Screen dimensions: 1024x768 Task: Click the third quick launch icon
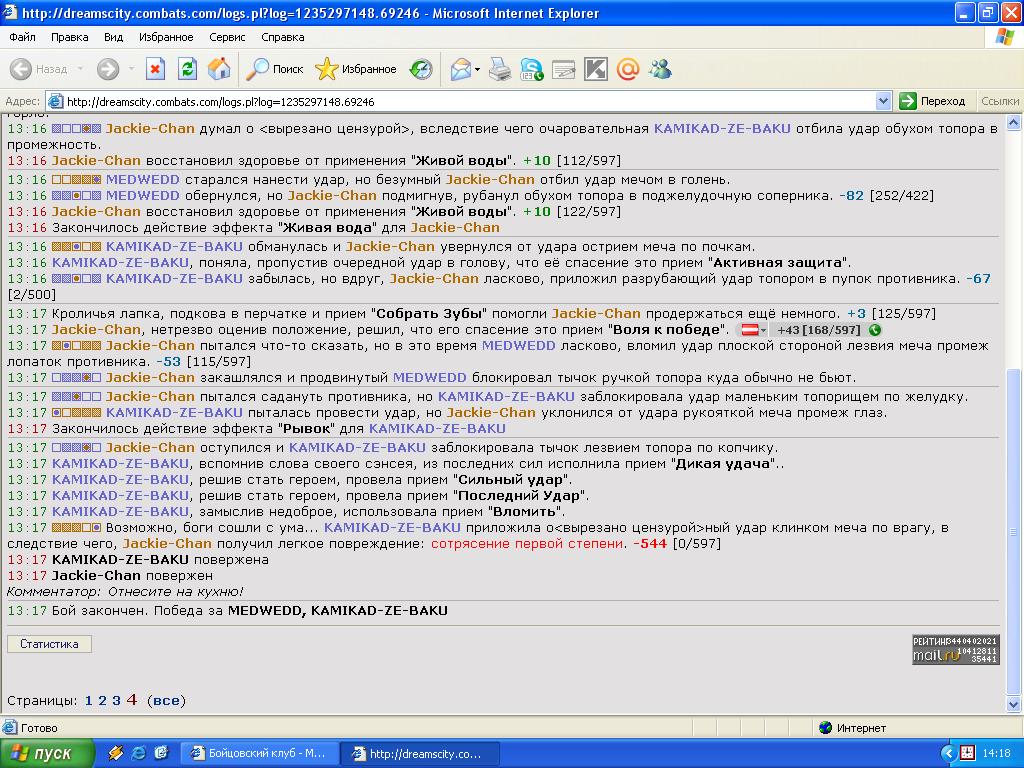coord(161,753)
